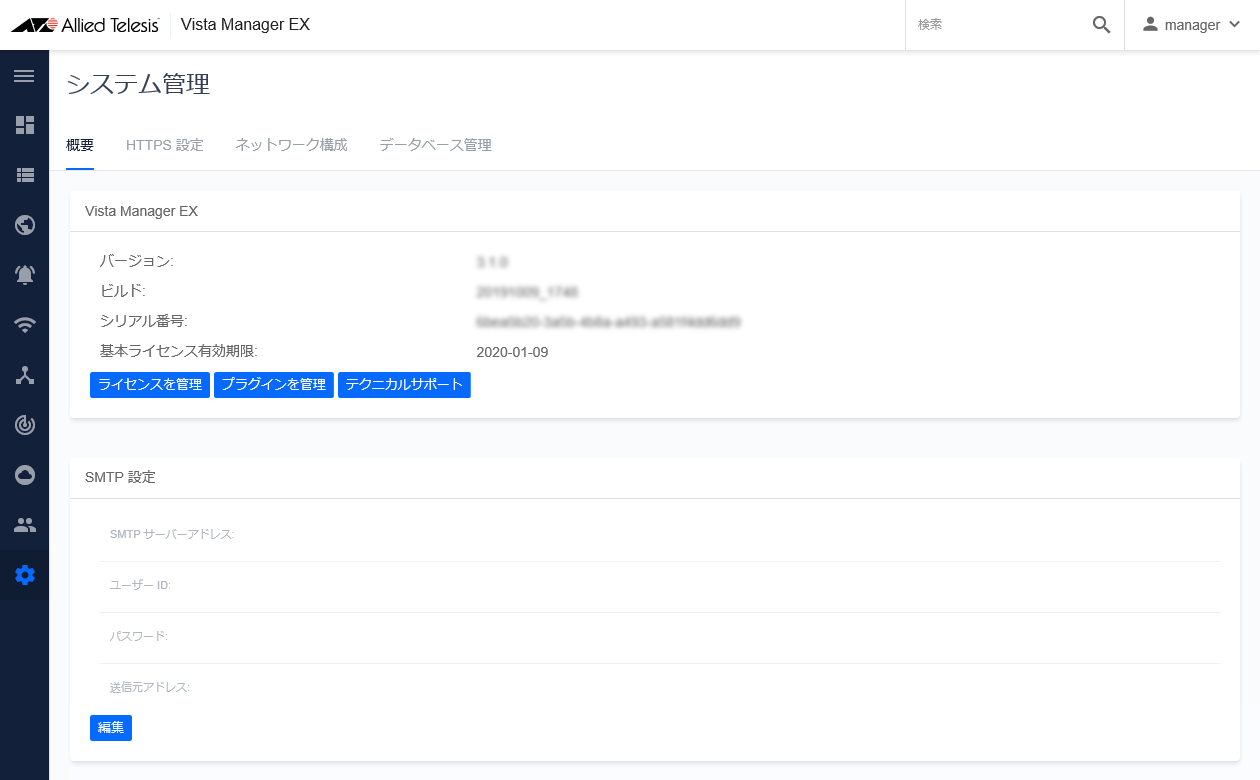Screen dimensions: 1260x780
Task: Switch to the HTTPS 設定 tab
Action: (165, 145)
